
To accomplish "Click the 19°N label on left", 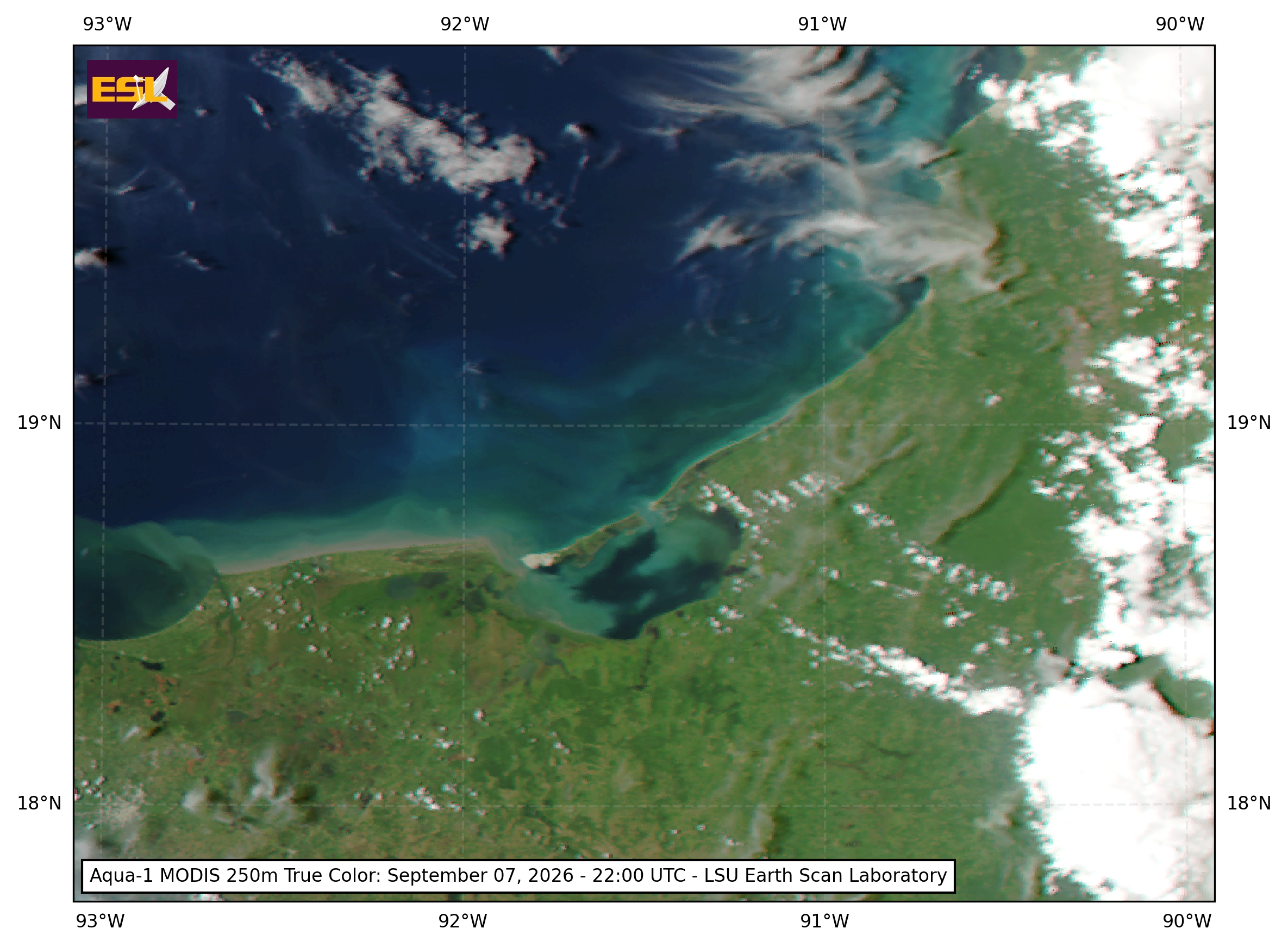I will pyautogui.click(x=39, y=423).
